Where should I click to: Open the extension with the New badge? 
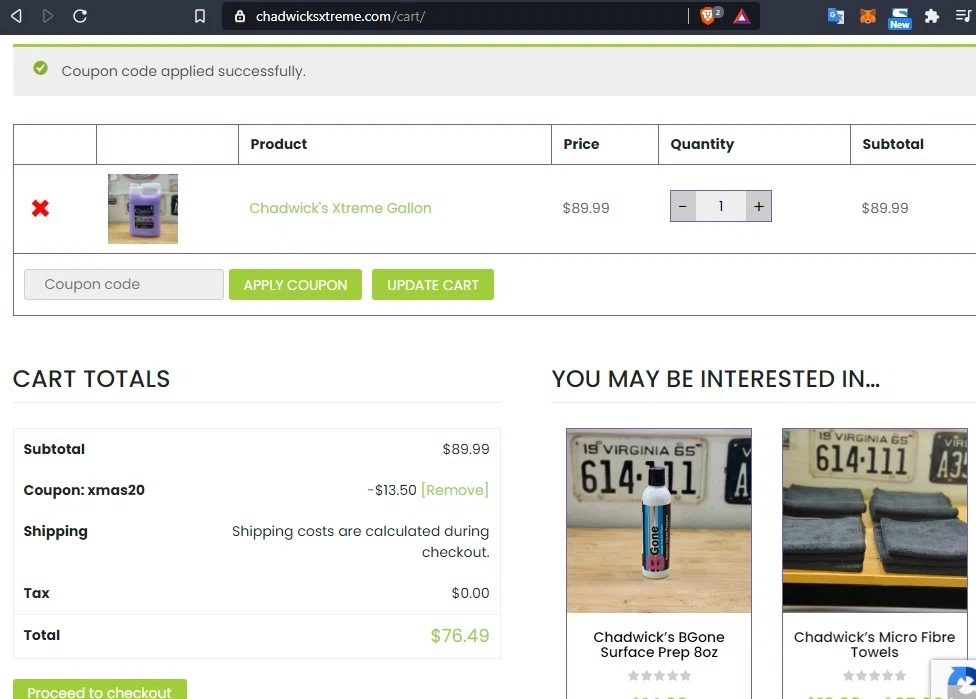(899, 17)
